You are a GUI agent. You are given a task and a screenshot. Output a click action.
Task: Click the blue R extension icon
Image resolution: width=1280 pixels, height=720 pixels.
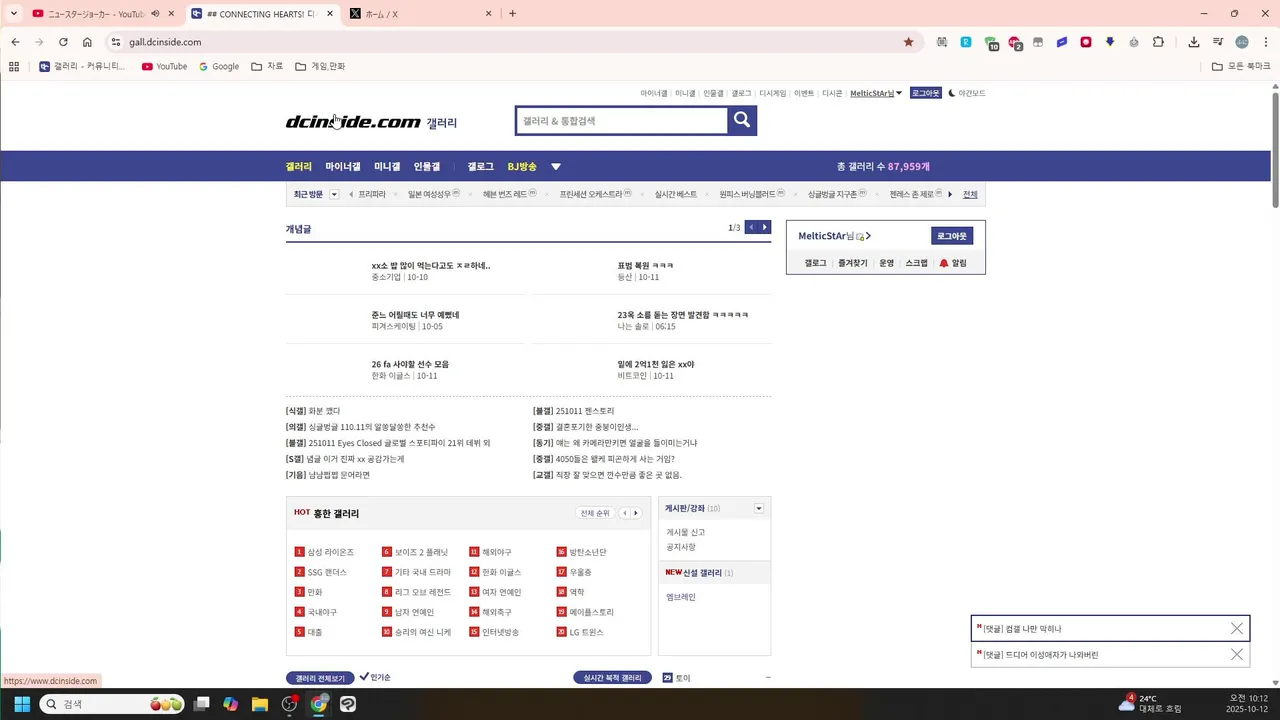coord(966,42)
